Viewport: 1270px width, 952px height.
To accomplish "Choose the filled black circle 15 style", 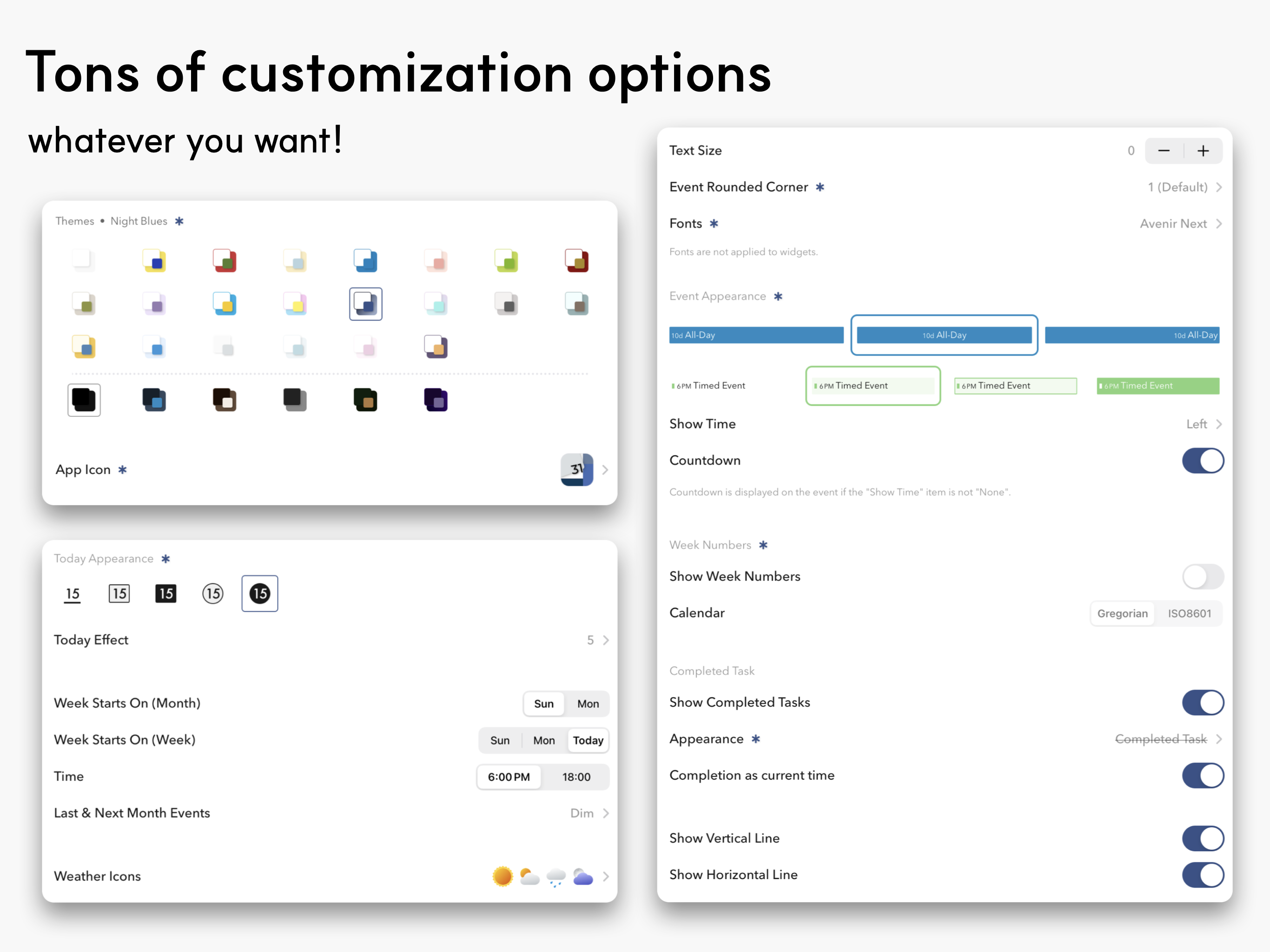I will (259, 594).
